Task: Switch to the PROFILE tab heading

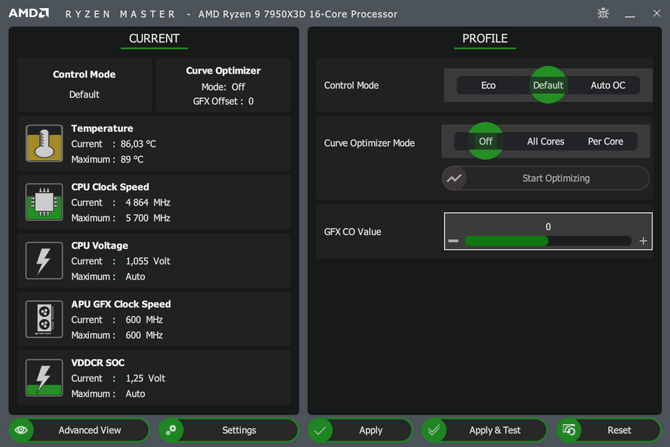Action: pos(485,38)
